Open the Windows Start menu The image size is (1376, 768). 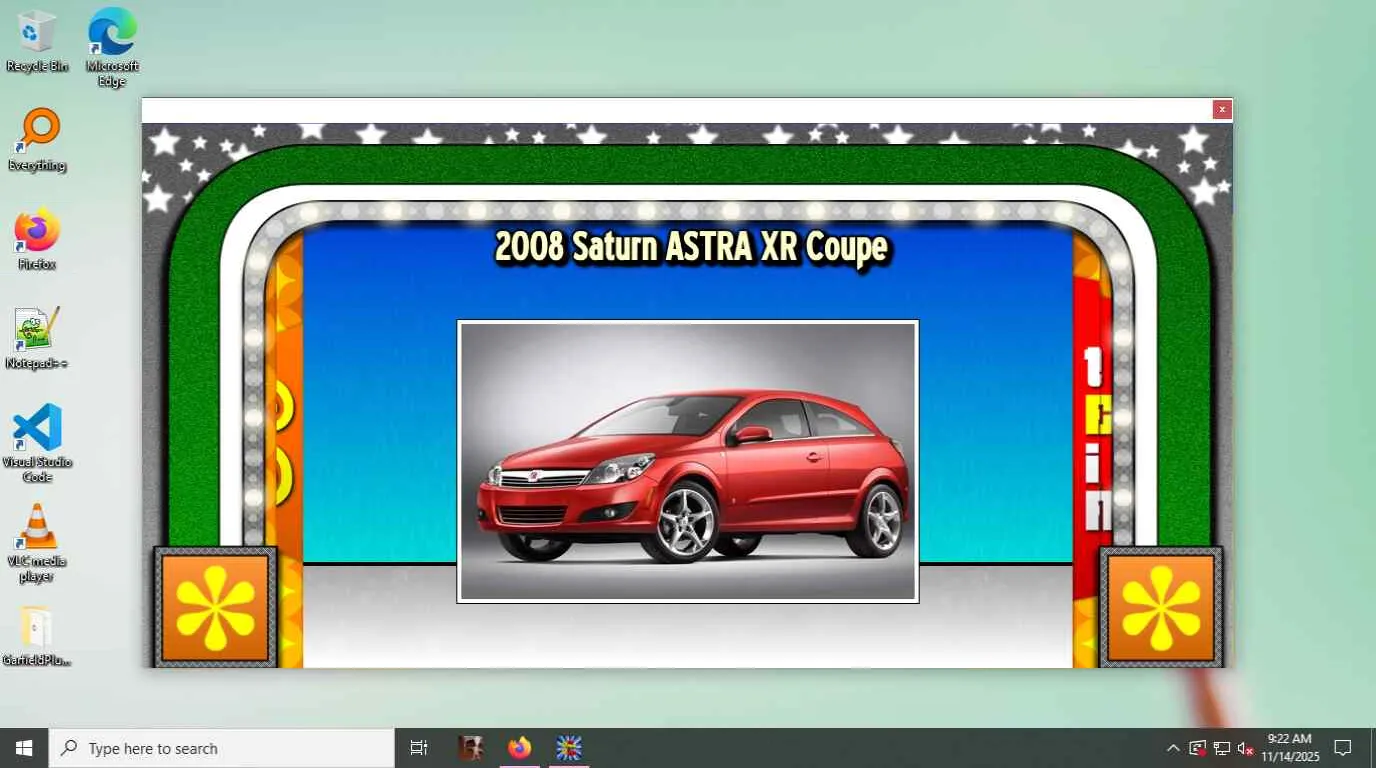tap(24, 748)
